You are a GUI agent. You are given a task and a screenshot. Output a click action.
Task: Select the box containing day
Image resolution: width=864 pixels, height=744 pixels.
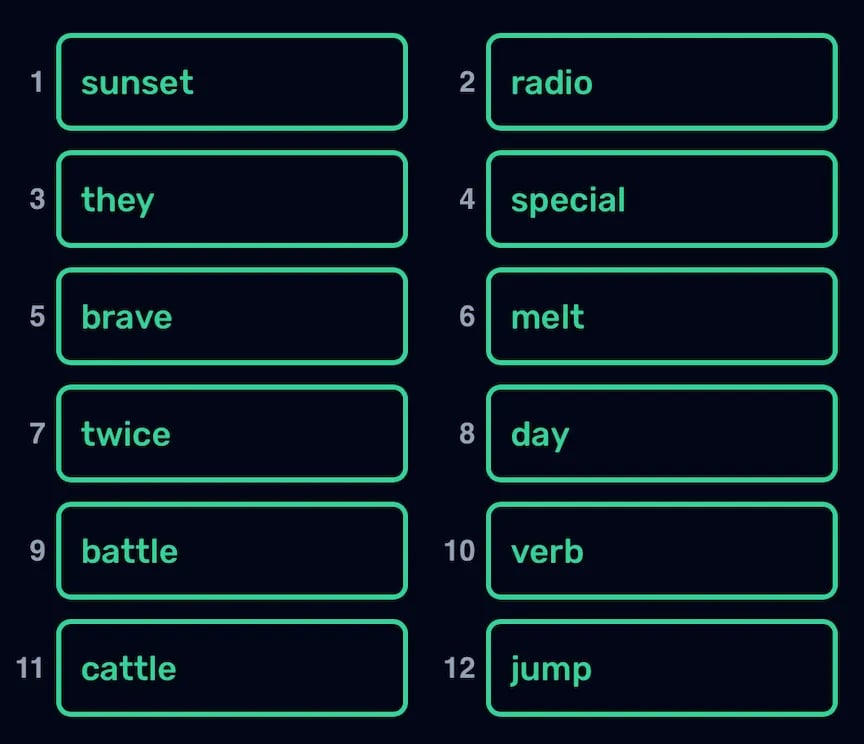click(661, 433)
